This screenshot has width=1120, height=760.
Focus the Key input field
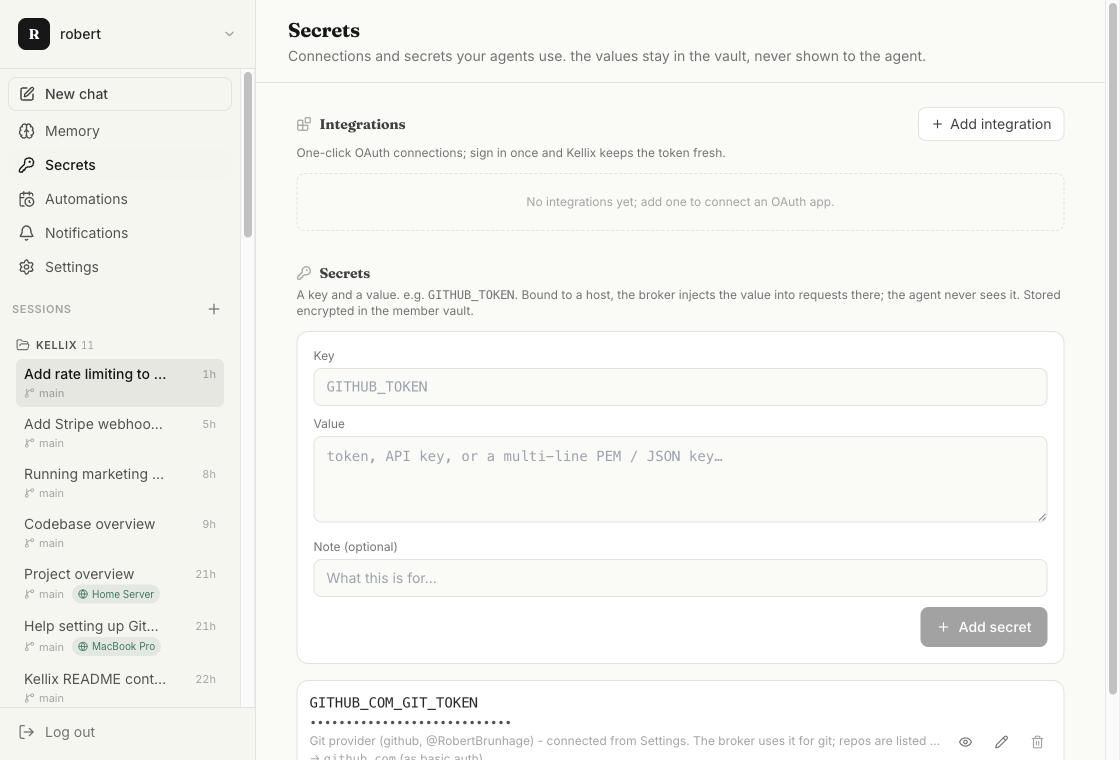680,387
